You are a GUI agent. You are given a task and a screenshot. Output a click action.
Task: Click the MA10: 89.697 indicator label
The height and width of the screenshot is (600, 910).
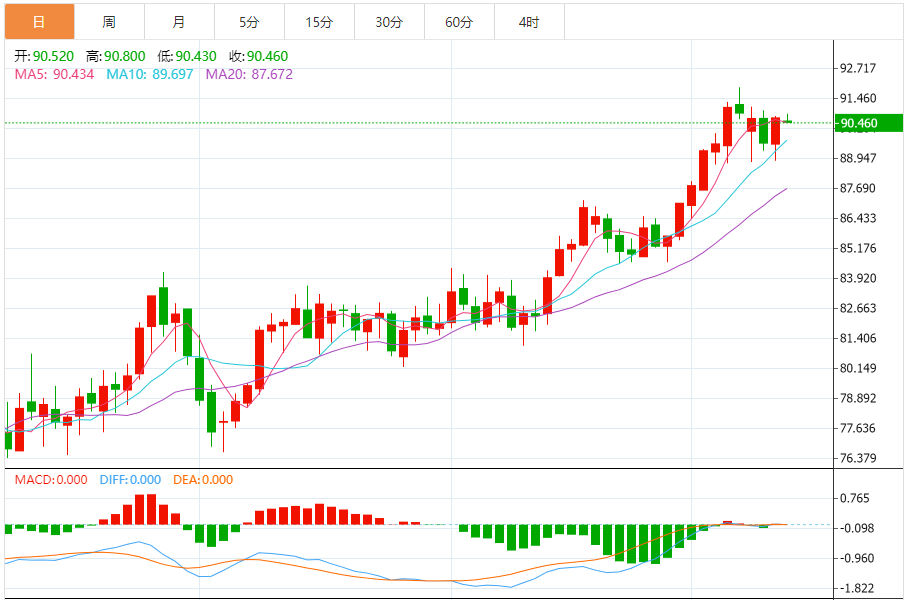pos(150,74)
